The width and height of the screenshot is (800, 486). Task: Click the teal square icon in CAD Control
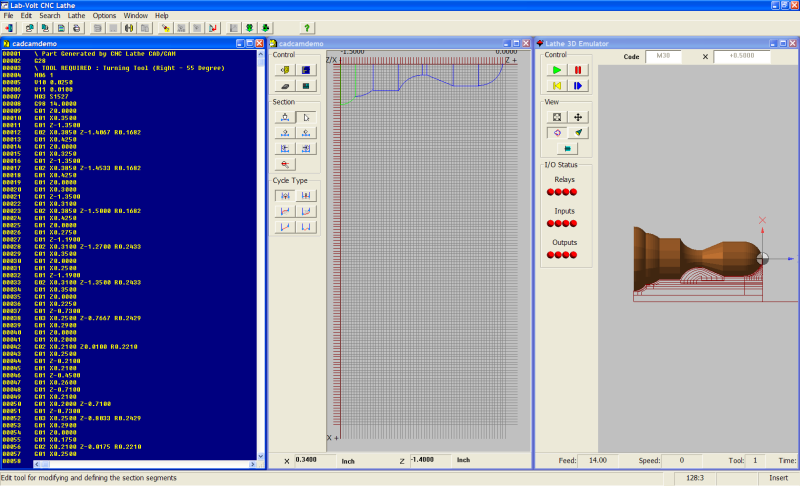coord(306,86)
